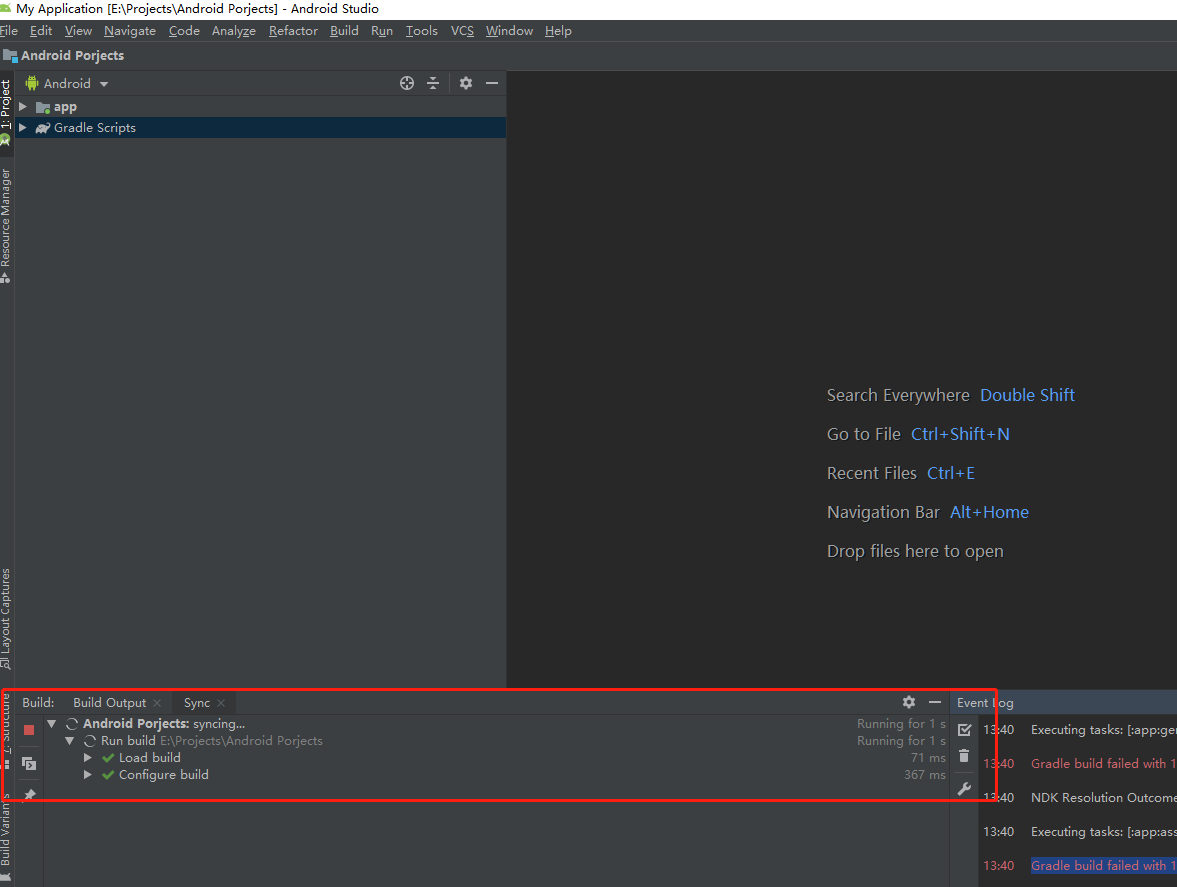Expand the app module node
The image size is (1177, 887).
[x=23, y=107]
